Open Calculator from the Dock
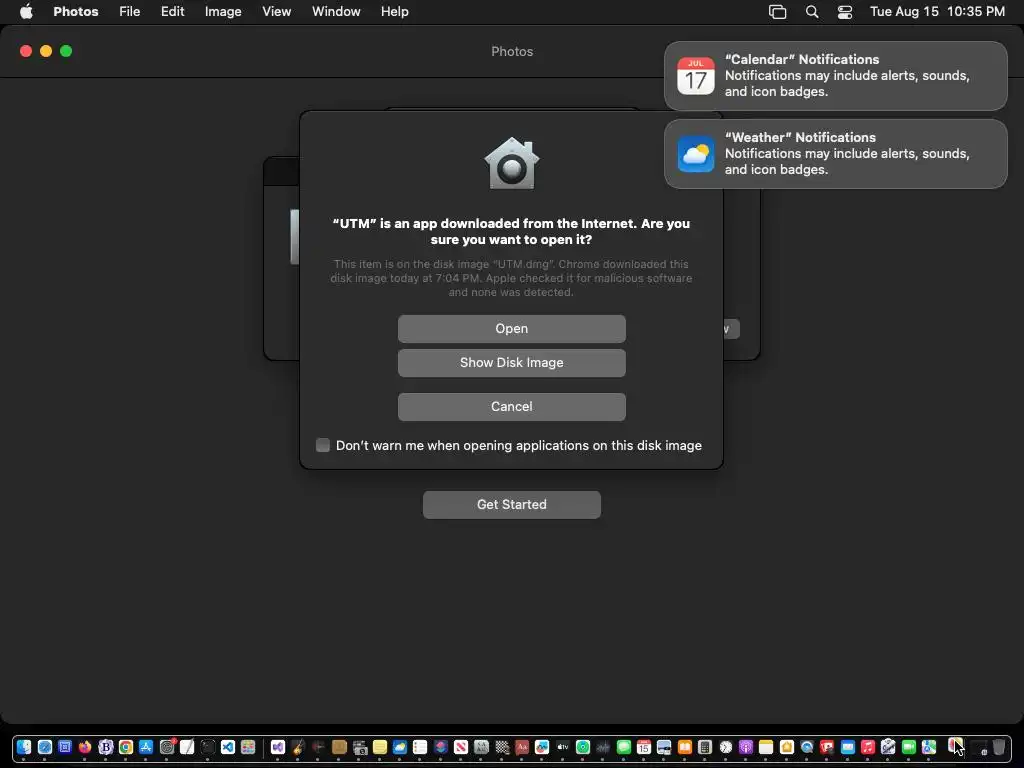 click(705, 747)
